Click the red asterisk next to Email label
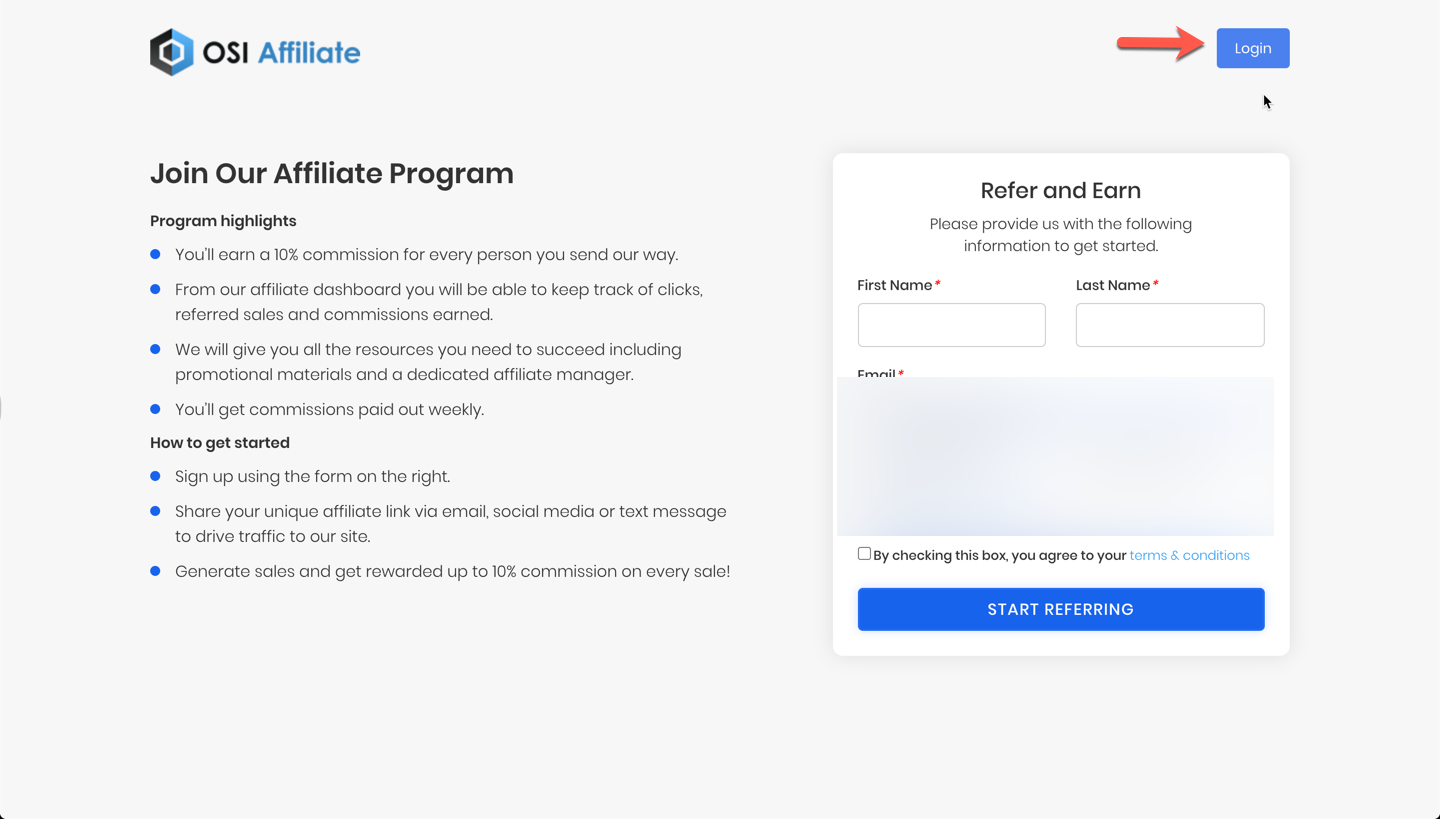This screenshot has width=1440, height=819. 899,373
